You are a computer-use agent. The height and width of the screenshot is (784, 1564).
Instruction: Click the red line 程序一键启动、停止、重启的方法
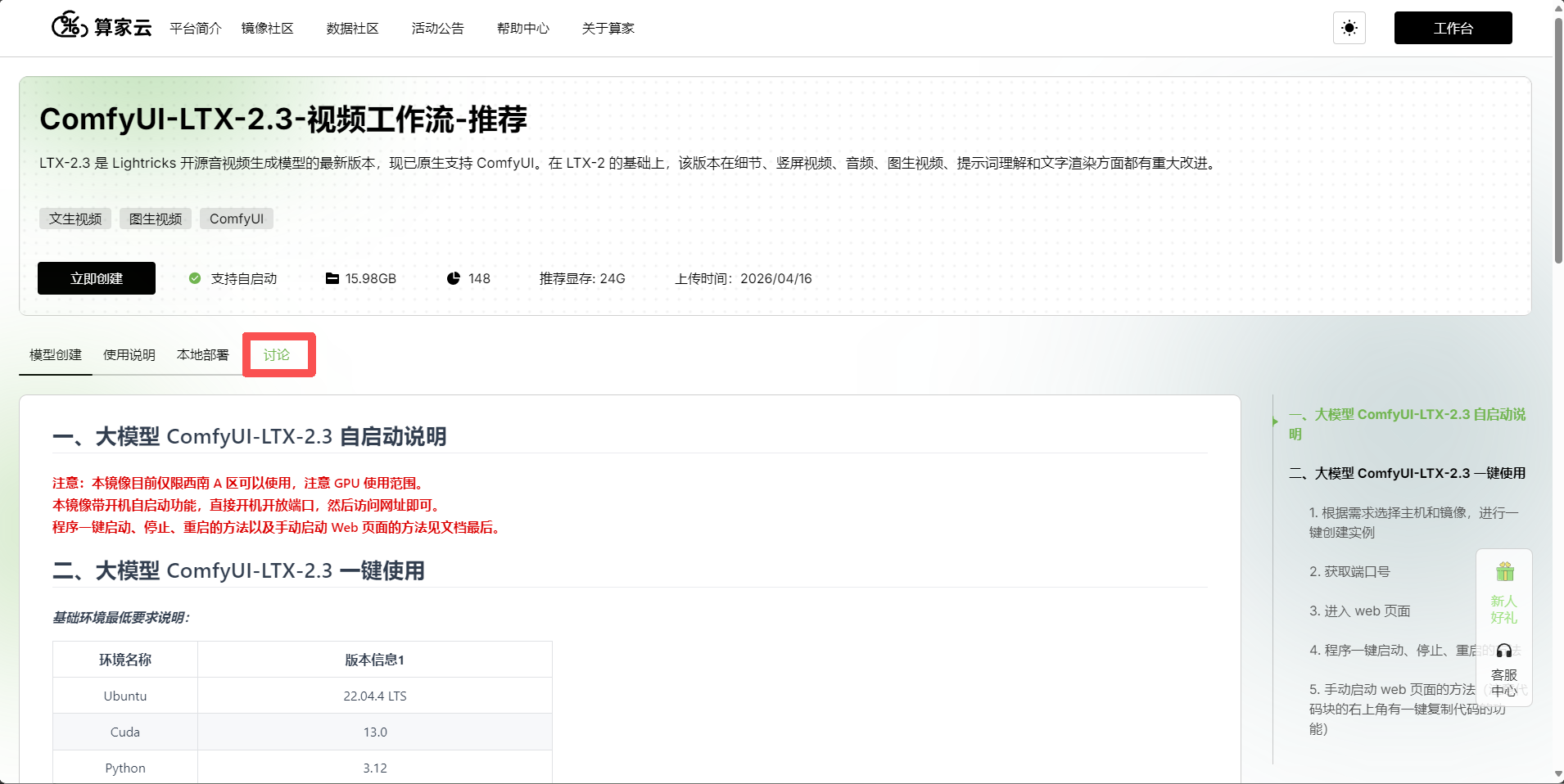(x=278, y=527)
